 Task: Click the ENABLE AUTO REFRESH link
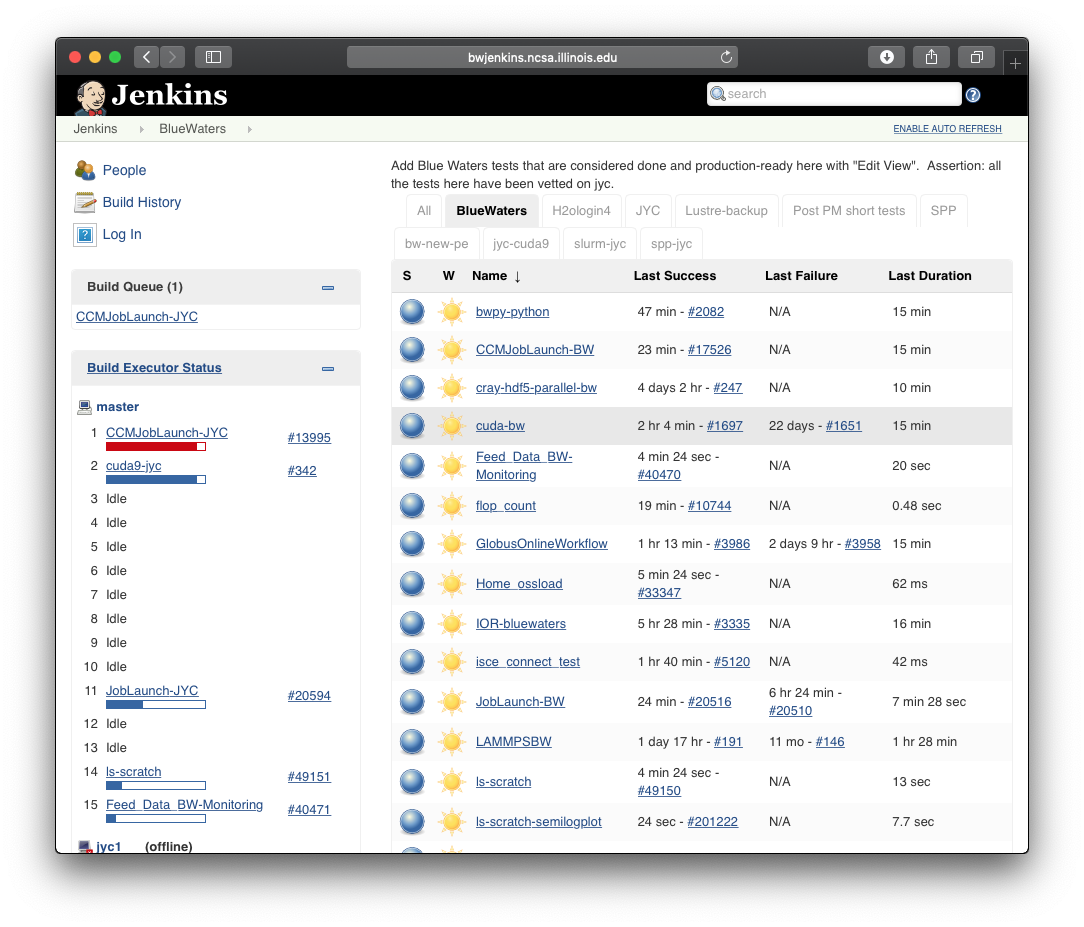[947, 129]
